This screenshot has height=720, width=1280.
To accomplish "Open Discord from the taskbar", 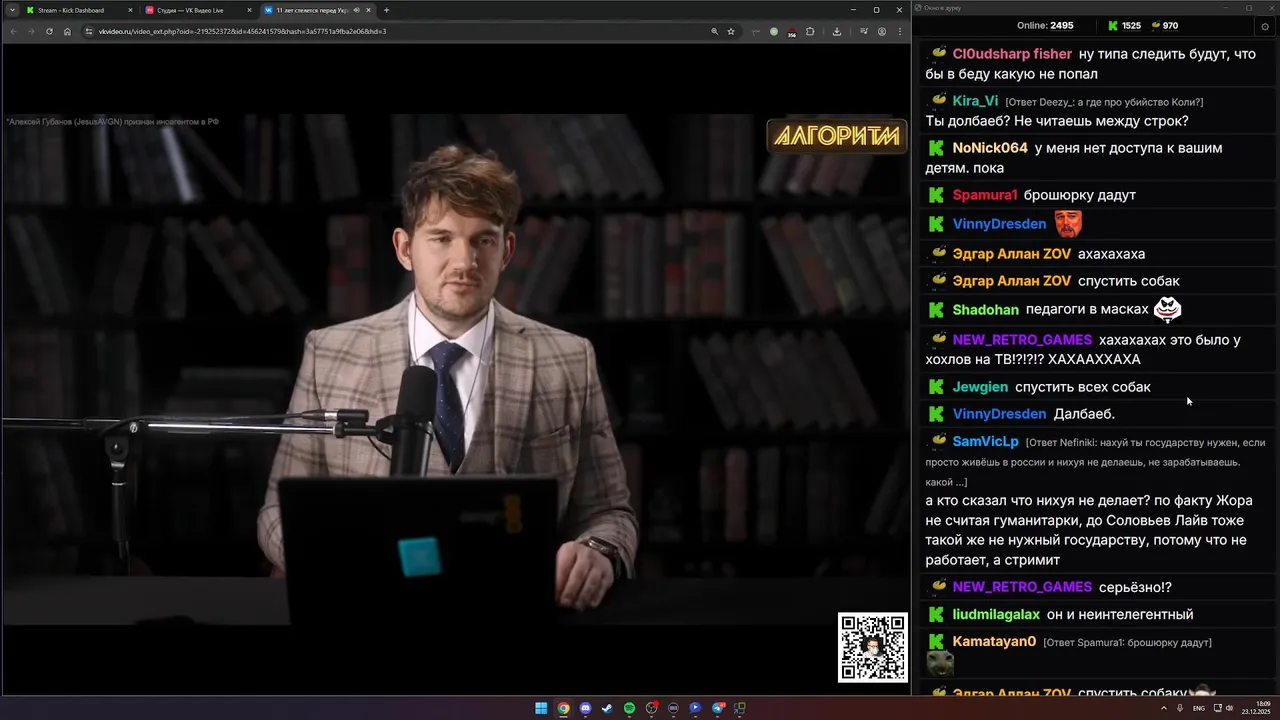I will [x=585, y=708].
